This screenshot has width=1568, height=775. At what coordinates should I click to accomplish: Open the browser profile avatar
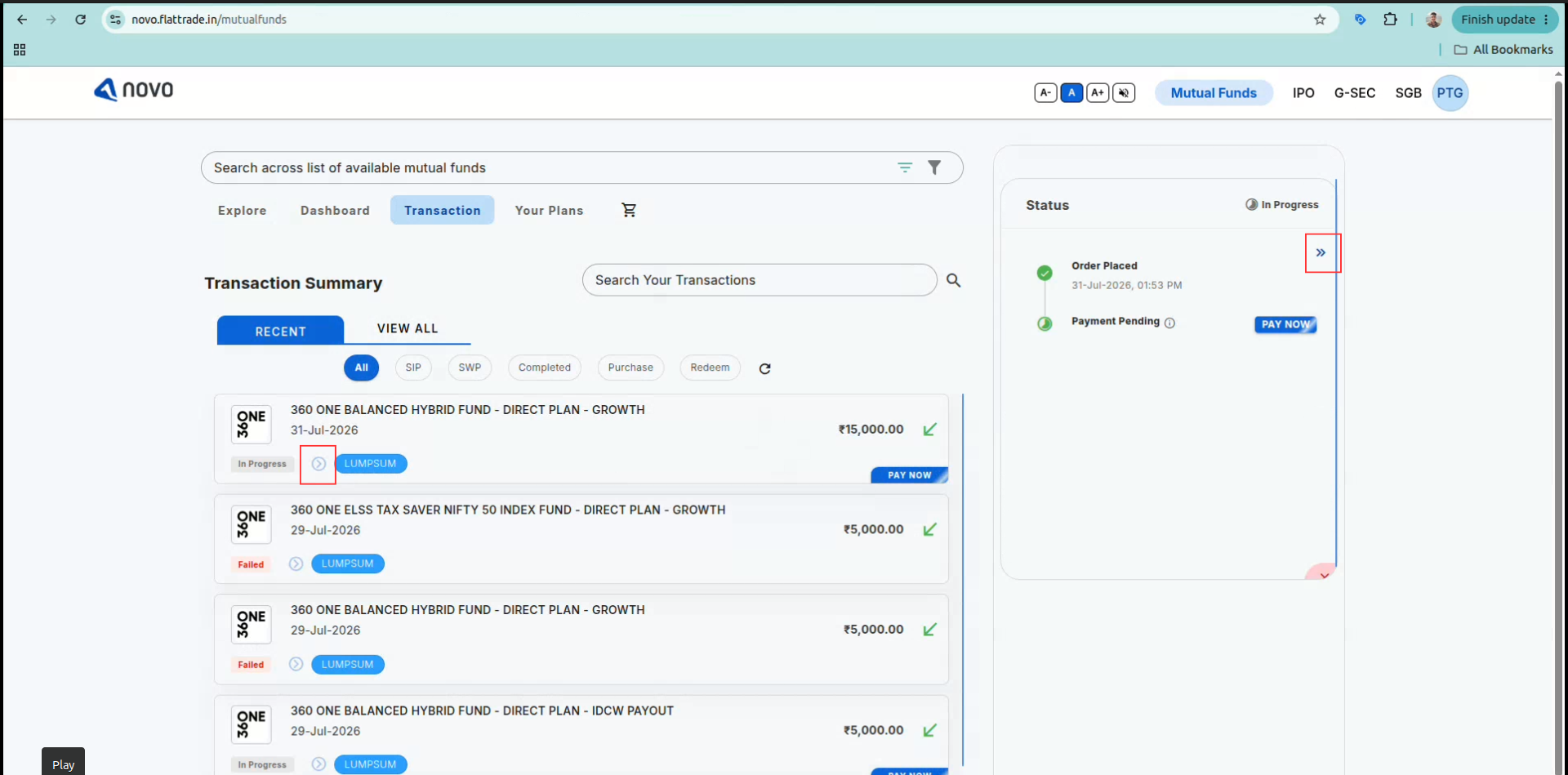1433,20
